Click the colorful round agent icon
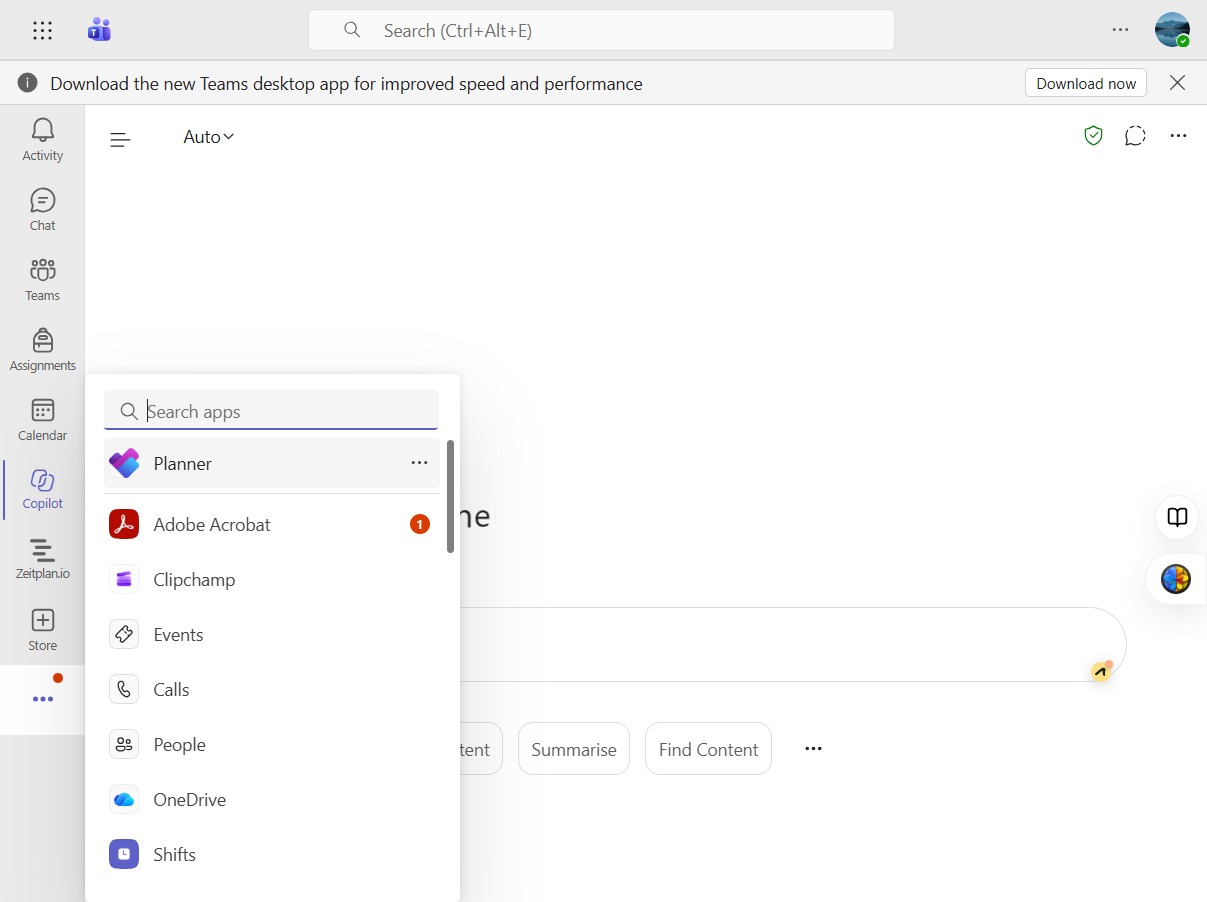This screenshot has height=902, width=1207. (x=1176, y=579)
